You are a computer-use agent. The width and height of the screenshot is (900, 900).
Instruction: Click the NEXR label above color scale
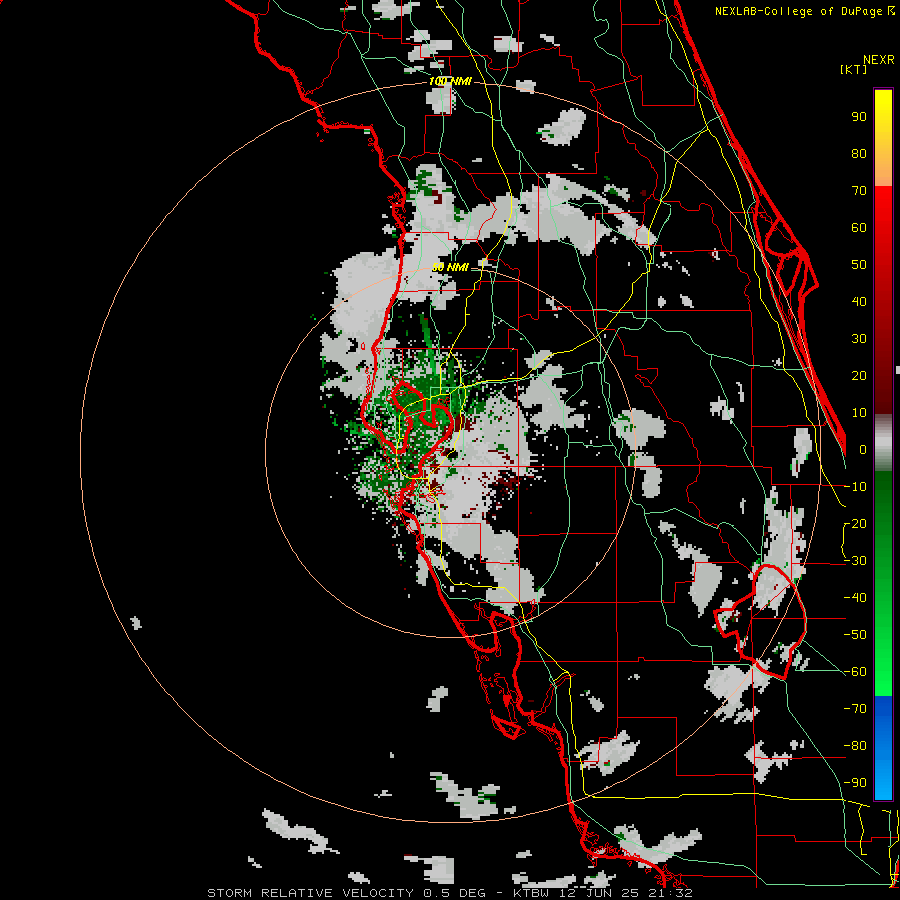click(x=879, y=60)
